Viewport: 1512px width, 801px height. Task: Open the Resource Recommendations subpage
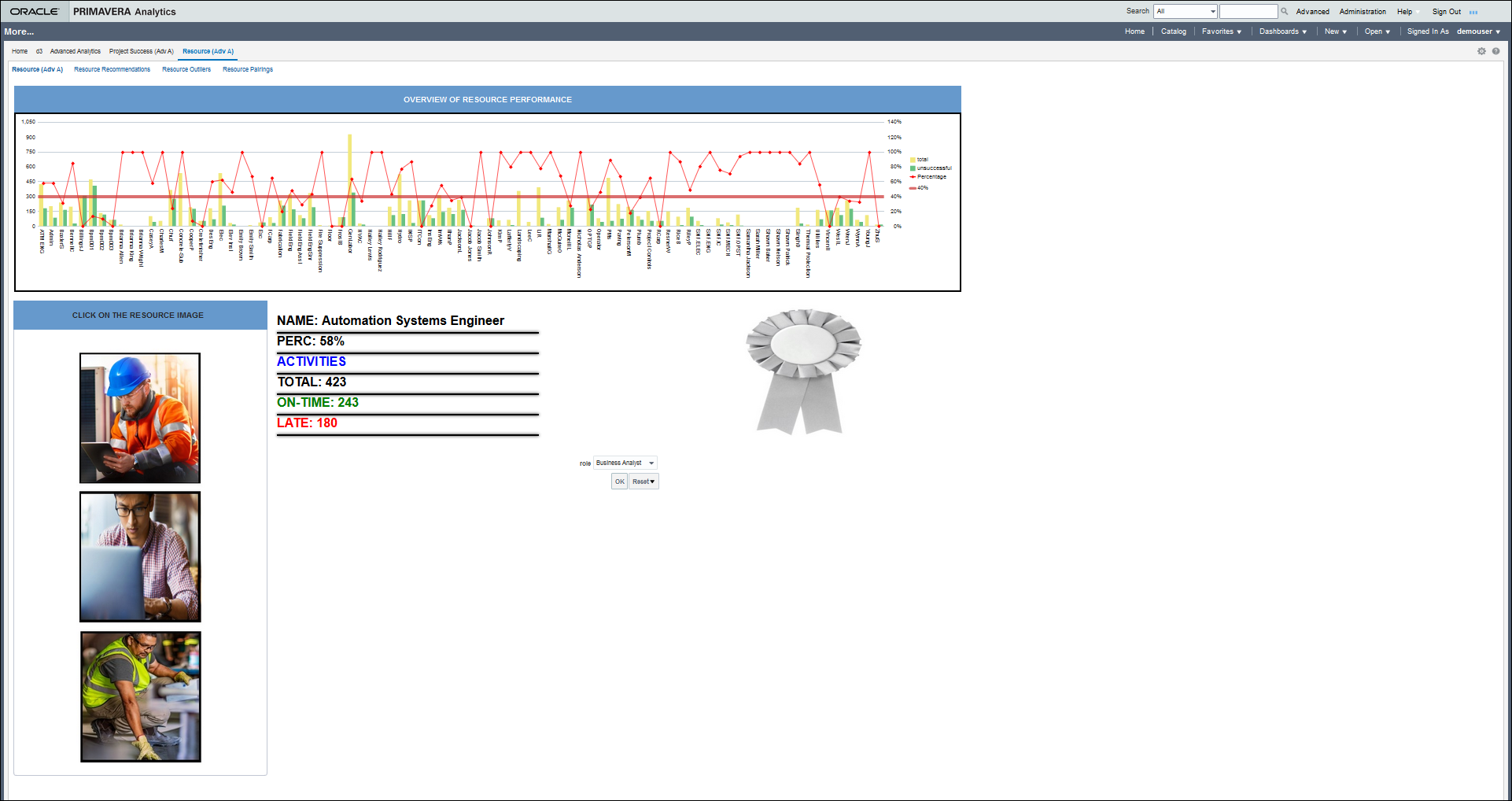point(112,69)
